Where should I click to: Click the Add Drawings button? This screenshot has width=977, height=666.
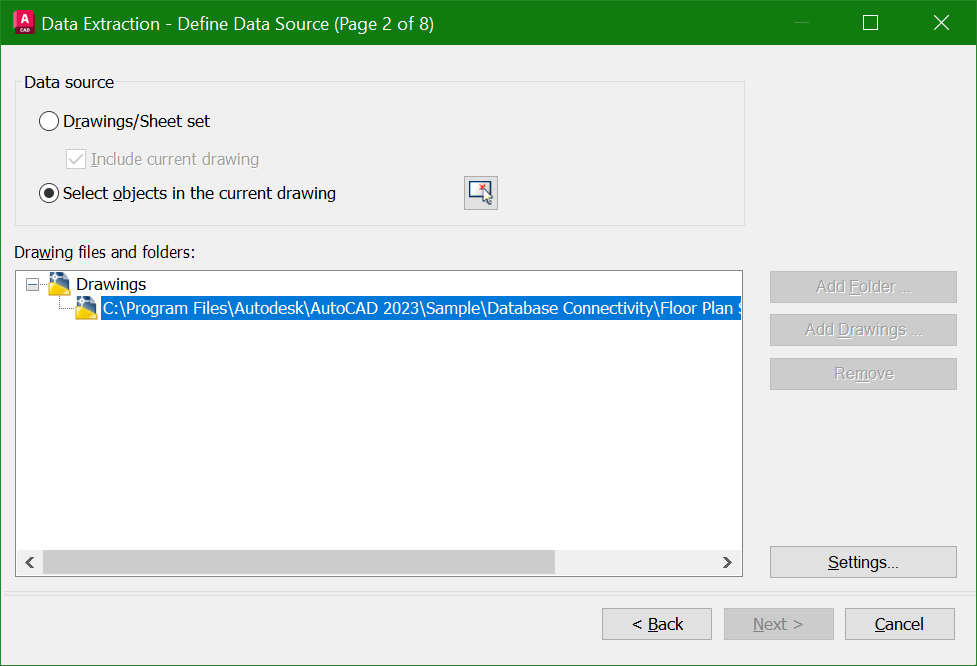[x=863, y=330]
